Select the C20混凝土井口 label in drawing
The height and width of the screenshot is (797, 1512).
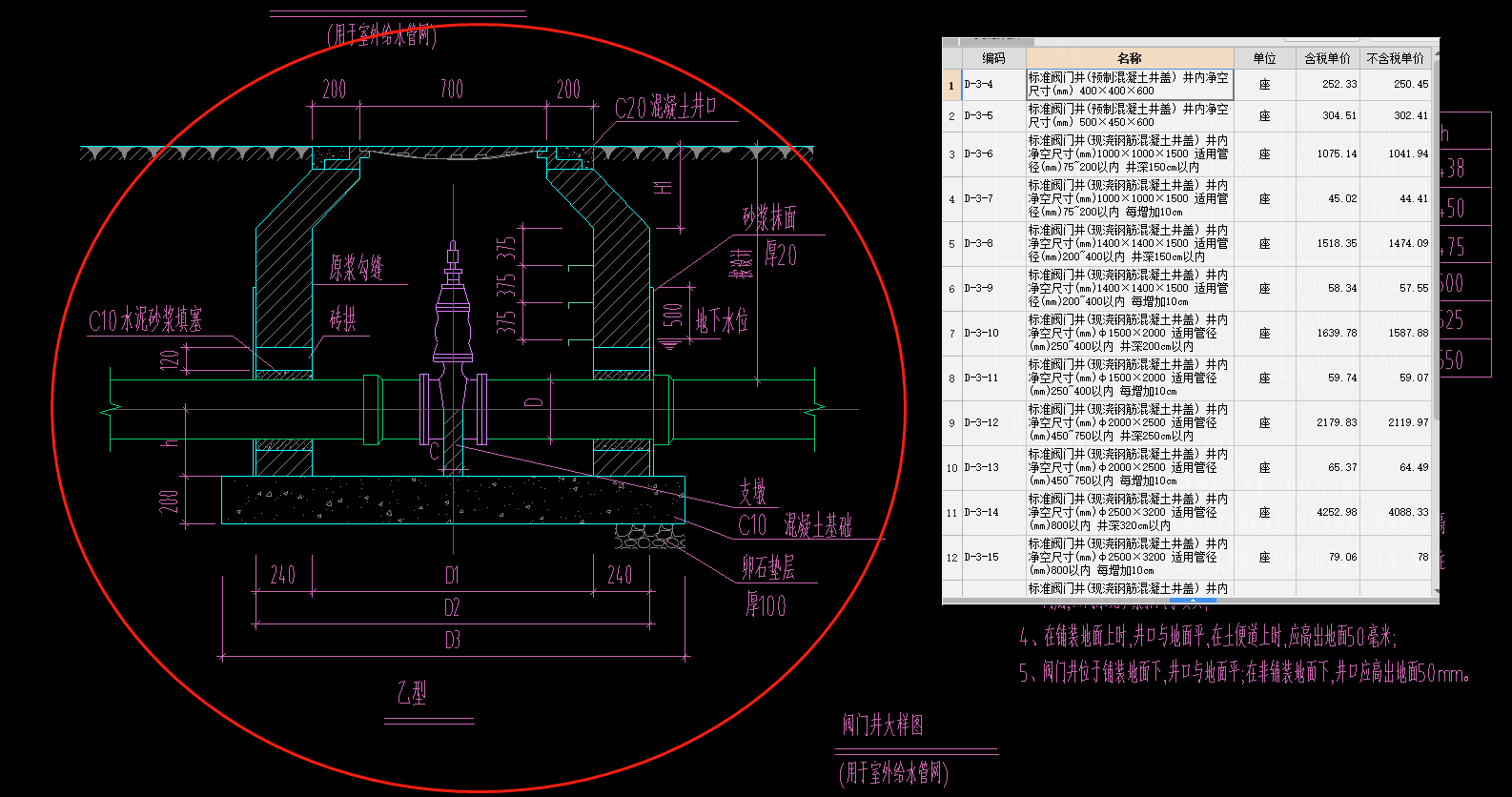[666, 108]
